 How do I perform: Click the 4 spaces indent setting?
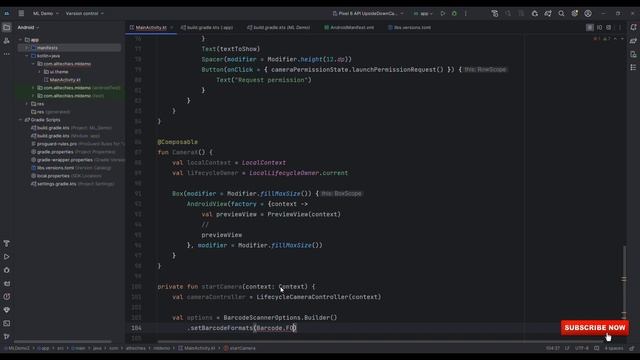pos(614,349)
